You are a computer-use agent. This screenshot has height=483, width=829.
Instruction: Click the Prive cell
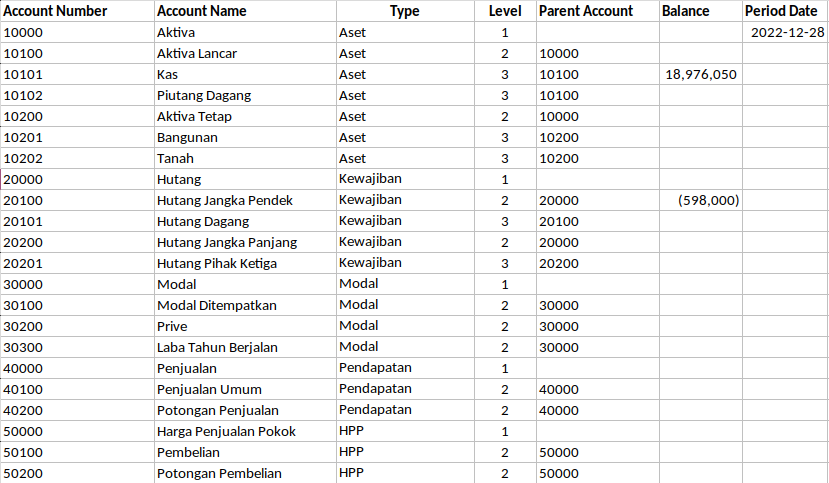pyautogui.click(x=245, y=327)
